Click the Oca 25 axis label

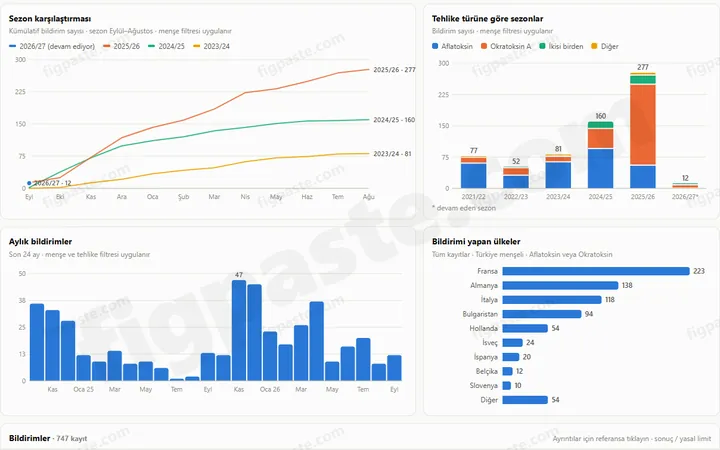[83, 389]
